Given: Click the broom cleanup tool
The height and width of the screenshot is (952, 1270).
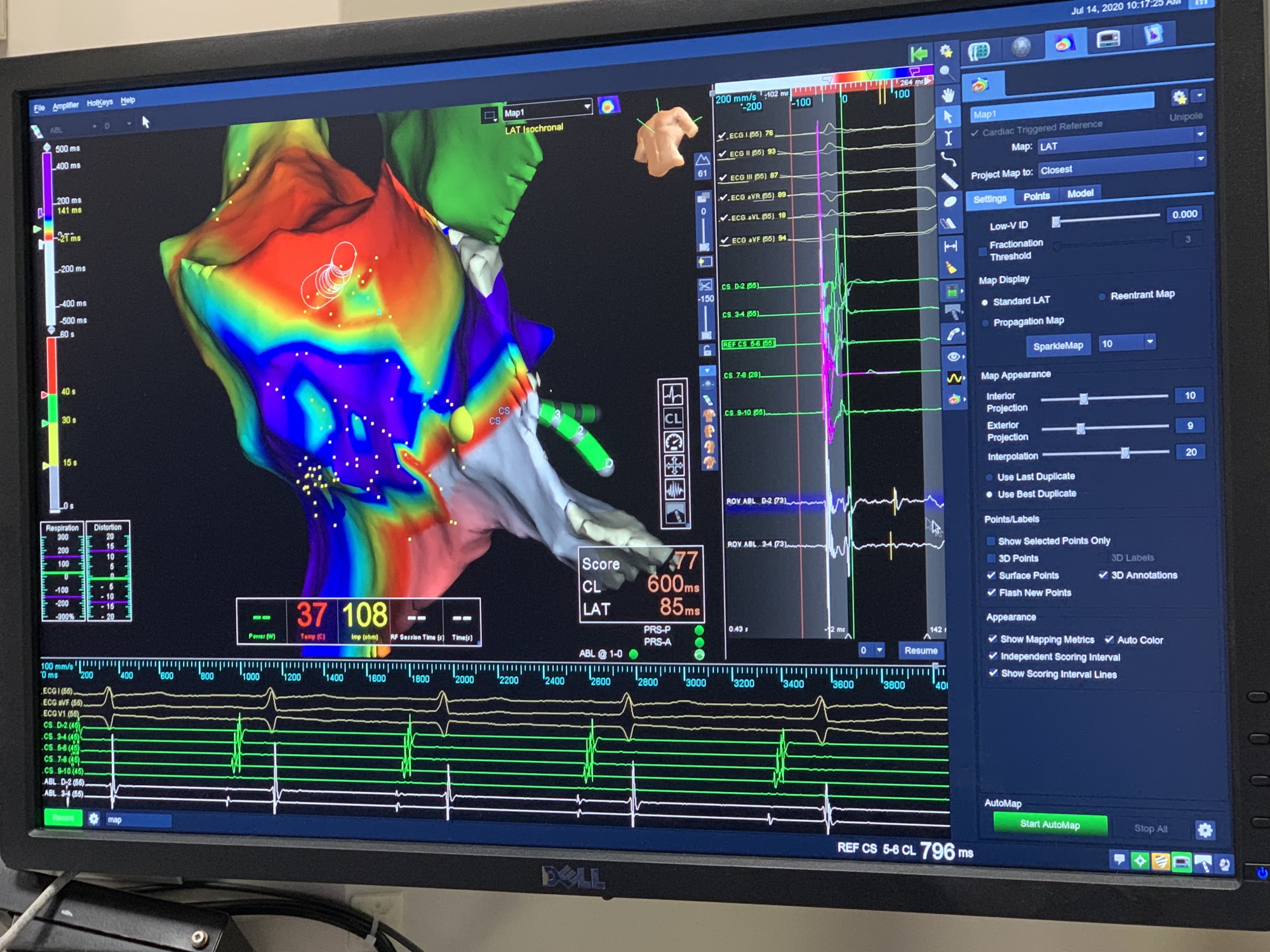Looking at the screenshot, I should pyautogui.click(x=951, y=268).
